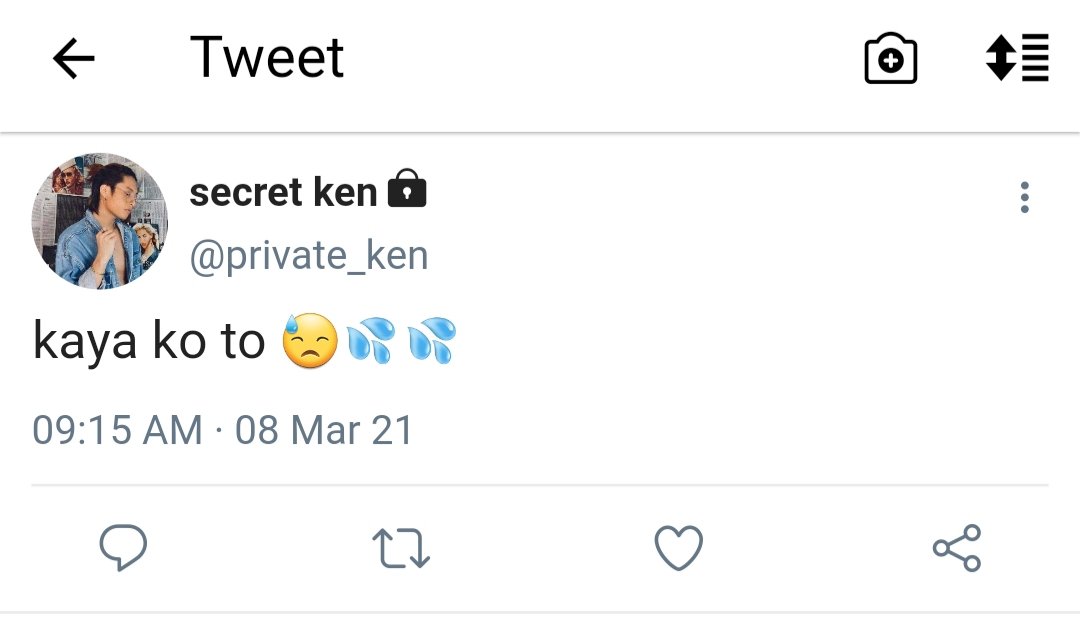Tap the sort list icon with arrows
Screen dimensions: 1080x631
(1017, 58)
